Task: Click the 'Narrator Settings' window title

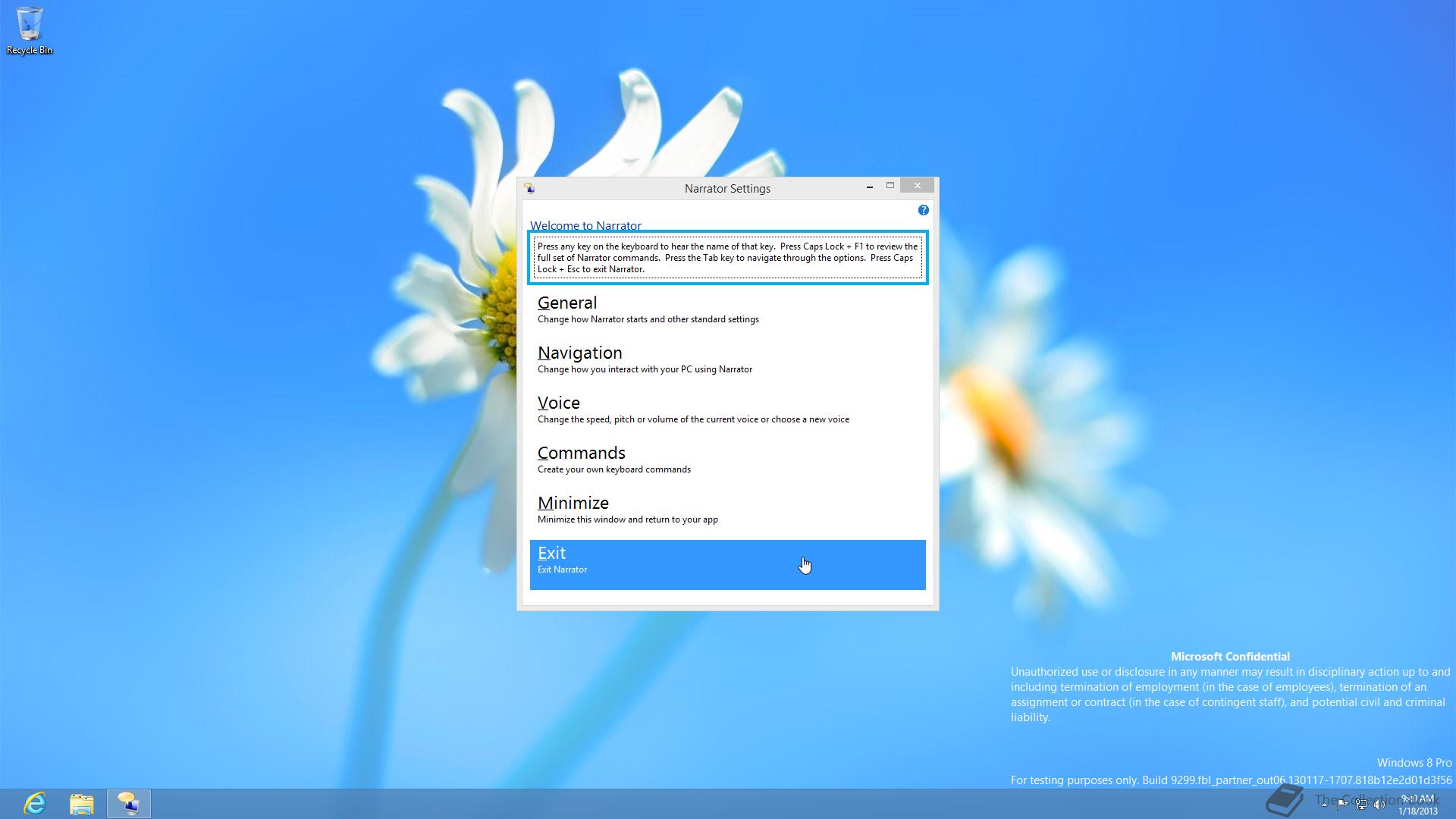Action: click(x=727, y=189)
